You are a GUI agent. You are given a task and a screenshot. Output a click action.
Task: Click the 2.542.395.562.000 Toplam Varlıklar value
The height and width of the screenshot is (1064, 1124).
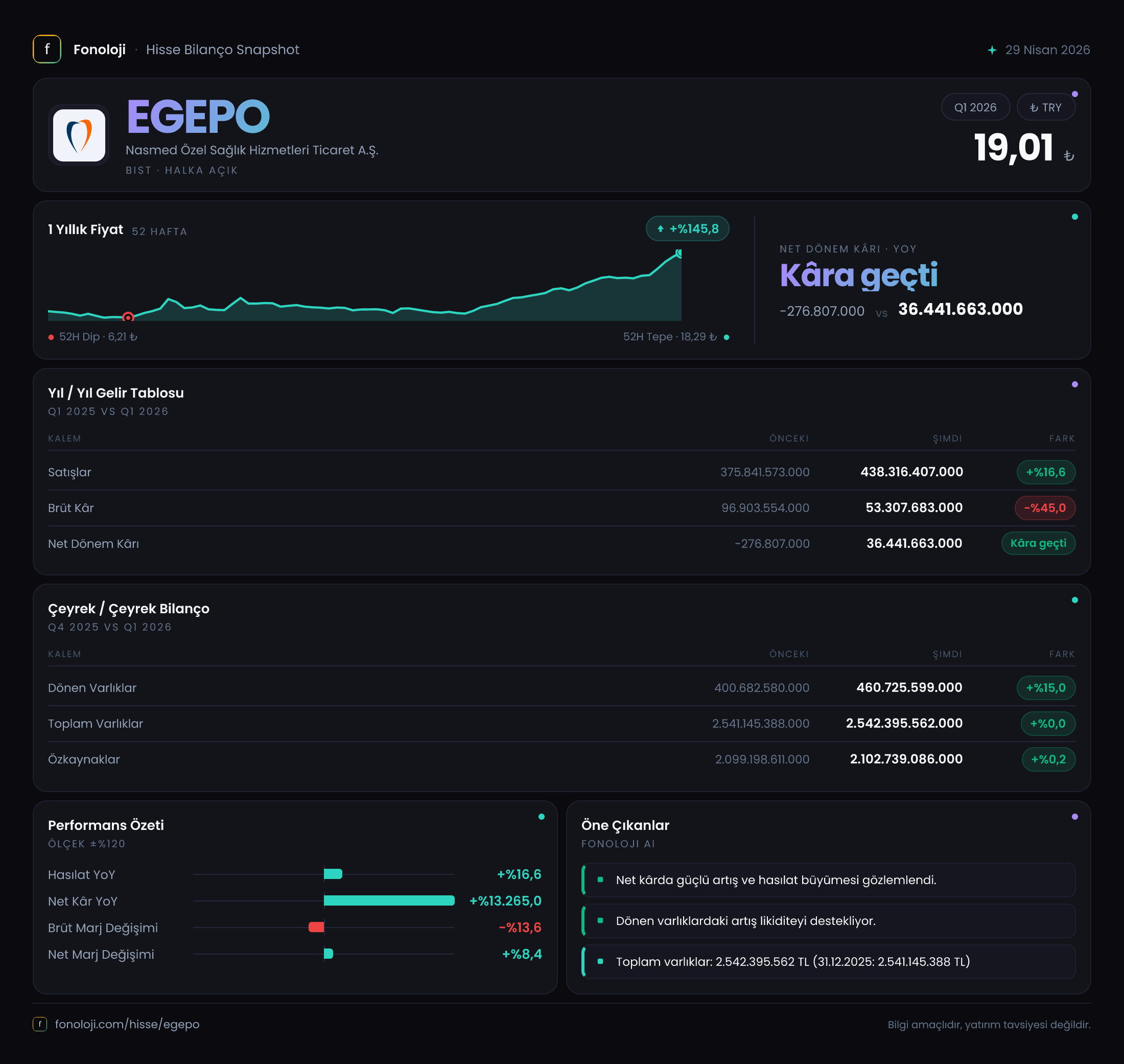coord(904,723)
